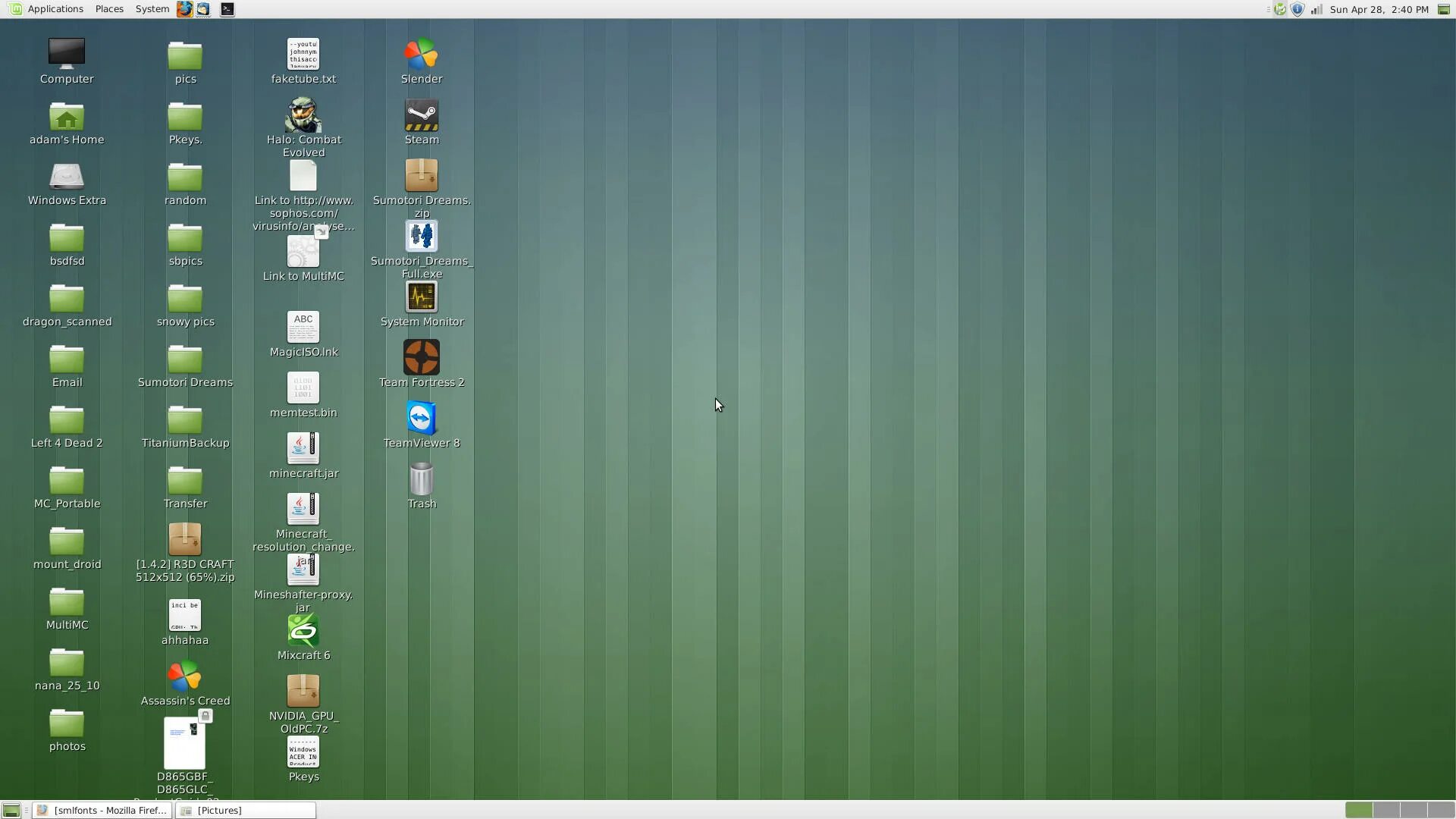Toggle the show desktop button in the bottom panel
This screenshot has height=819, width=1456.
click(11, 810)
